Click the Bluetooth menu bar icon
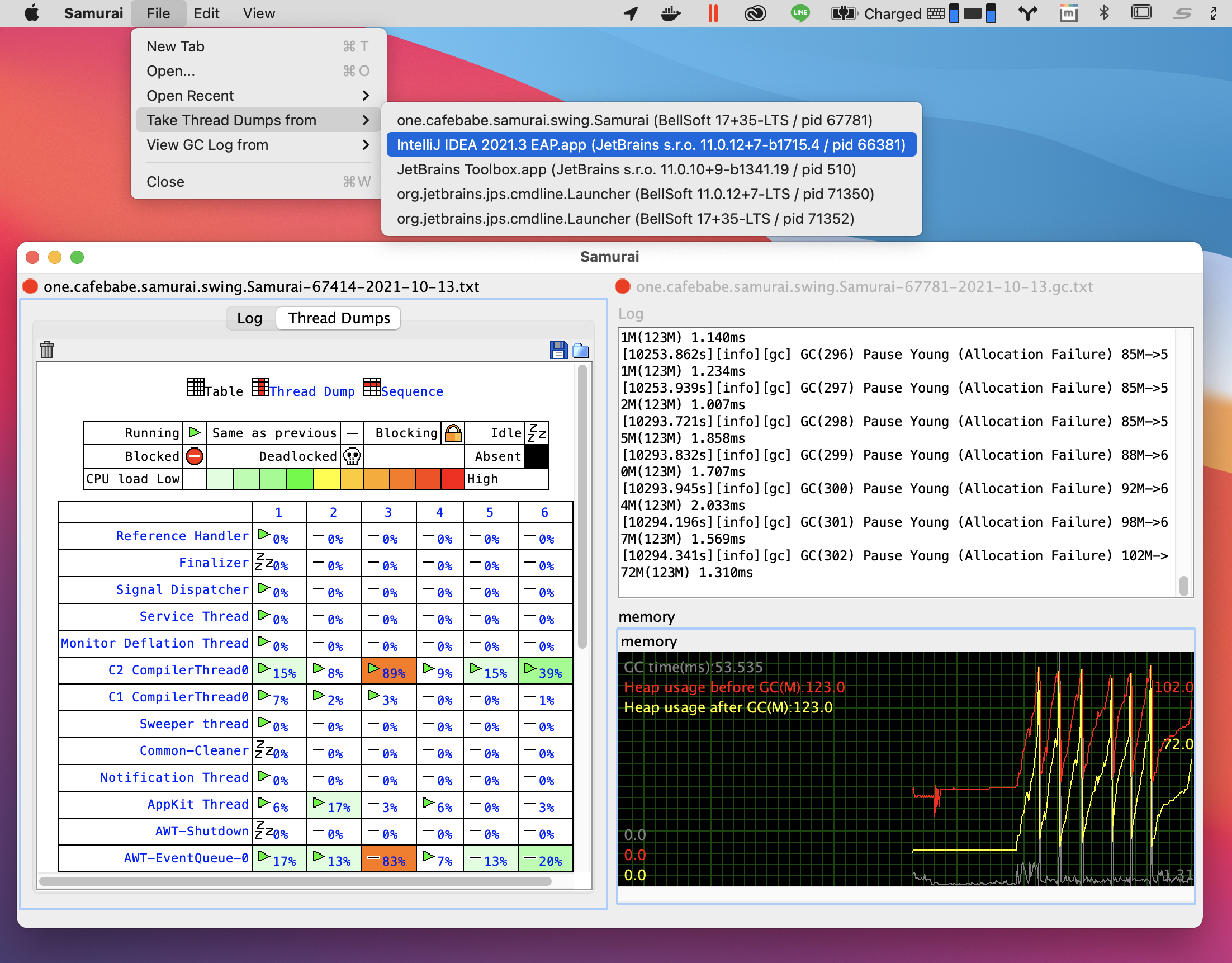 pos(1104,13)
